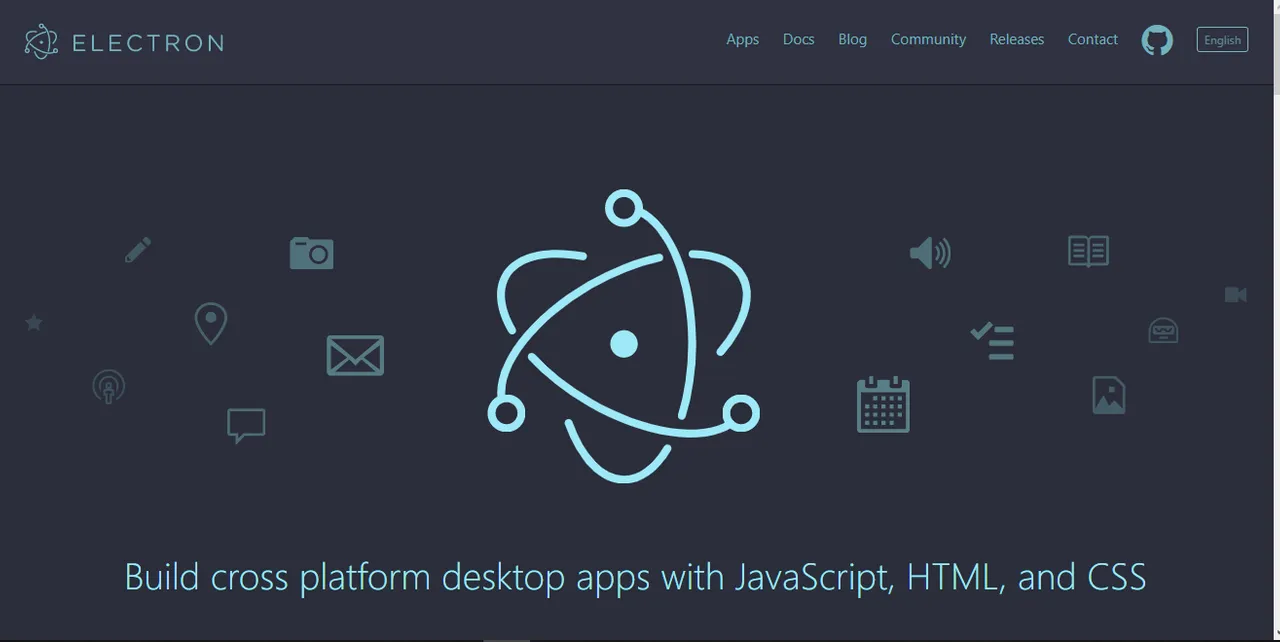Click the robot face icon
Viewport: 1280px width, 642px height.
coord(1163,330)
